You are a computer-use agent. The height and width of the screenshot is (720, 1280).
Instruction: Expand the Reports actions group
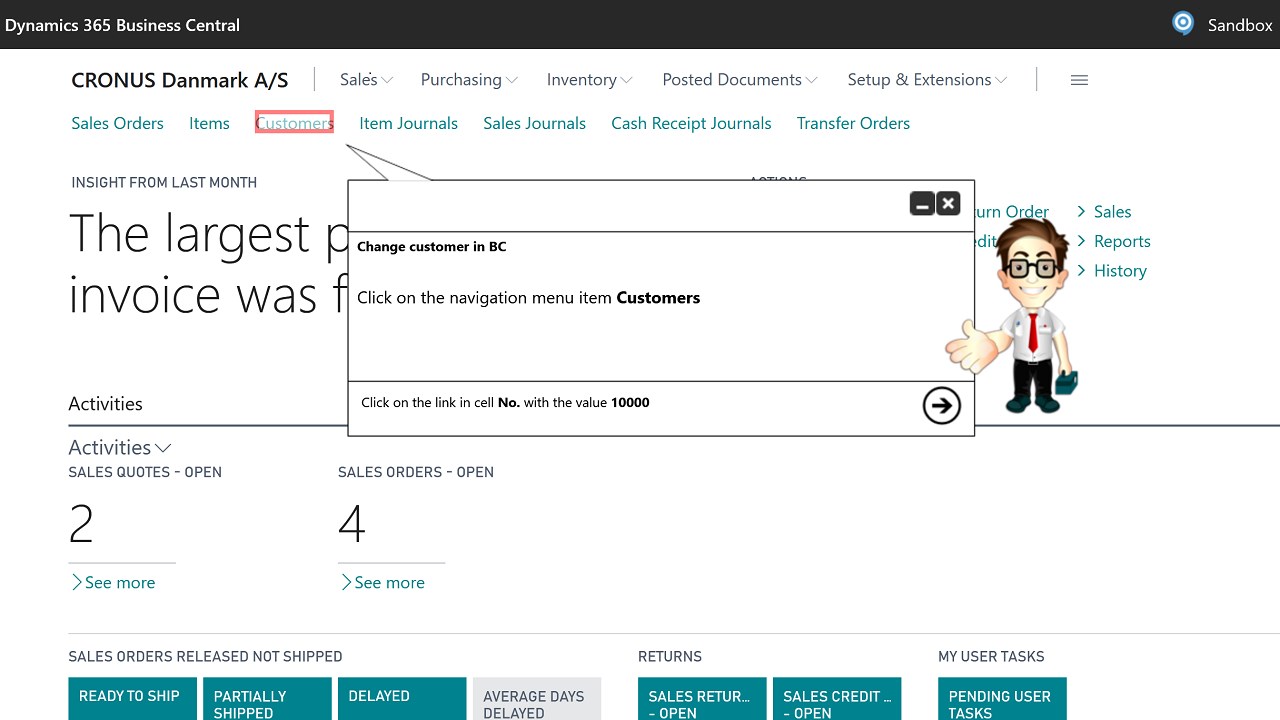coord(1113,241)
